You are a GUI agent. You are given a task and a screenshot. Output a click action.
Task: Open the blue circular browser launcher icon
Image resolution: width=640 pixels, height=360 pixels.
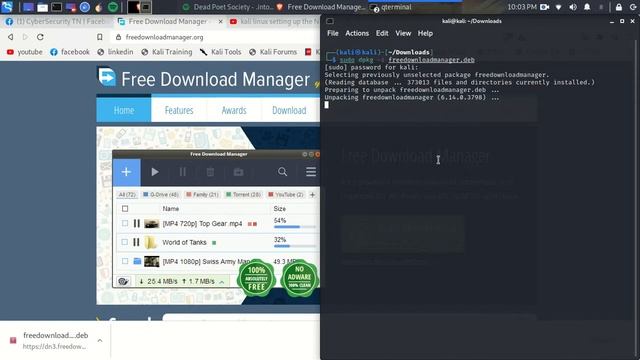click(x=84, y=7)
